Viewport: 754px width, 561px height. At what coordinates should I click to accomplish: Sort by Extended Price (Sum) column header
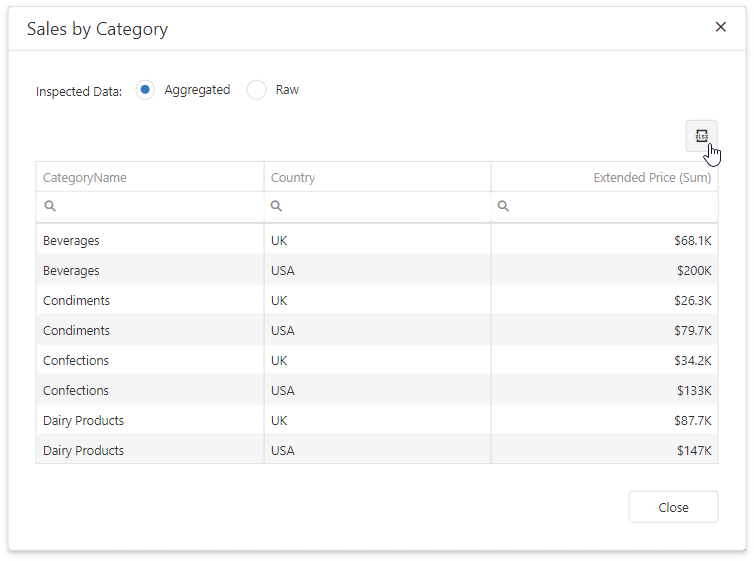[651, 177]
